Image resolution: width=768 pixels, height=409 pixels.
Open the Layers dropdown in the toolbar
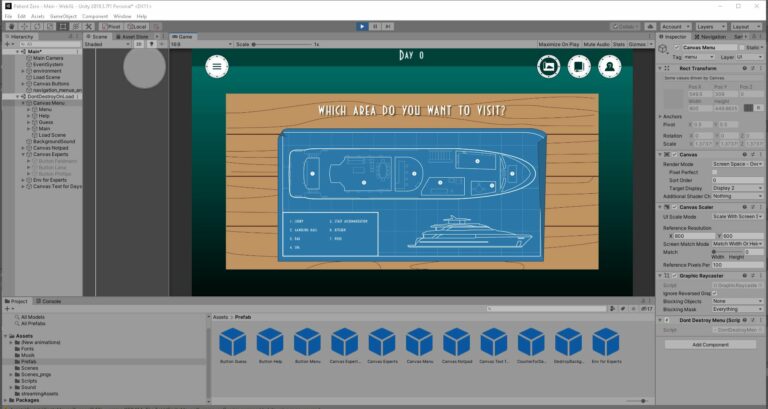pos(707,27)
